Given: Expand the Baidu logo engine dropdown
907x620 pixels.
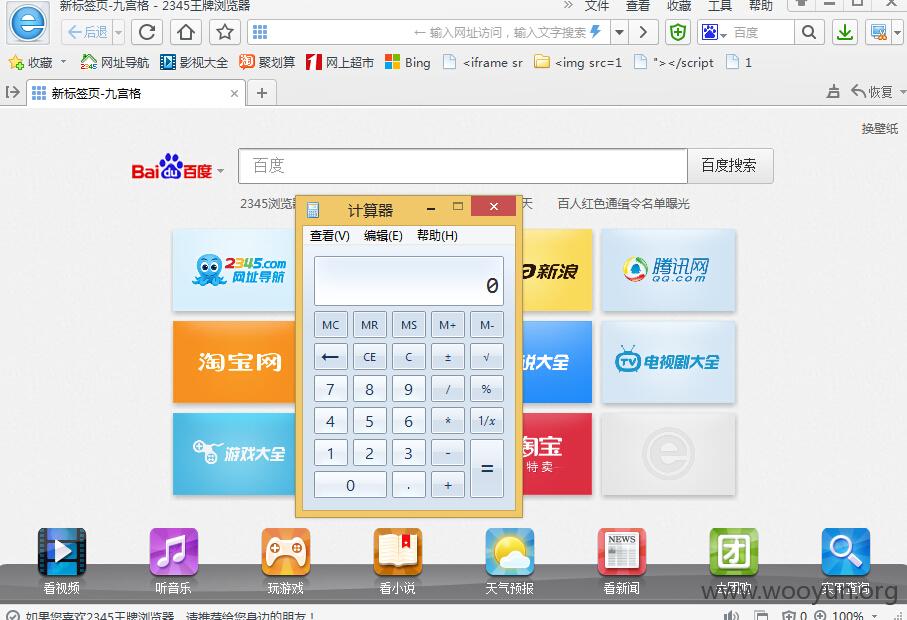Looking at the screenshot, I should 220,171.
